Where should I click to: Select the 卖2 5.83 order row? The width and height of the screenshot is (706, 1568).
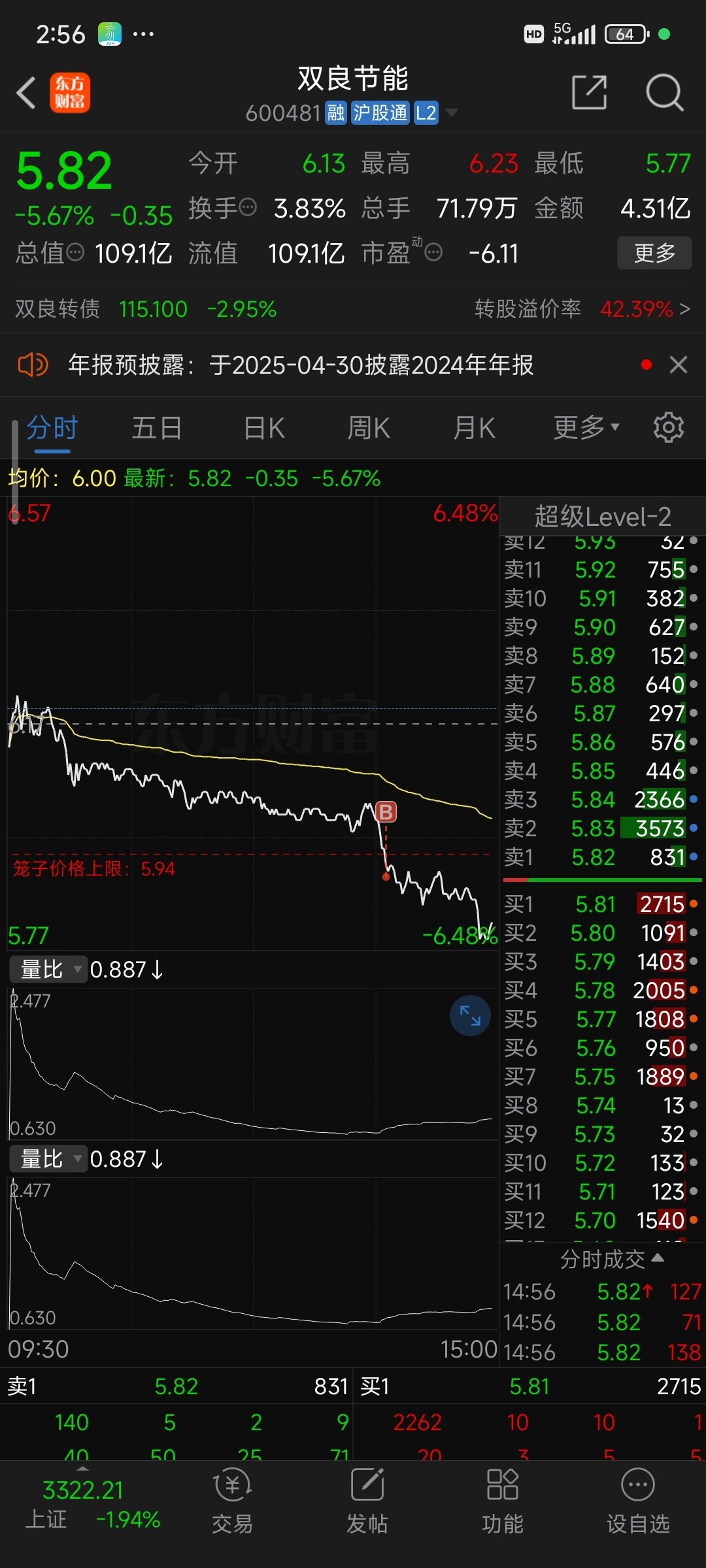[x=602, y=828]
